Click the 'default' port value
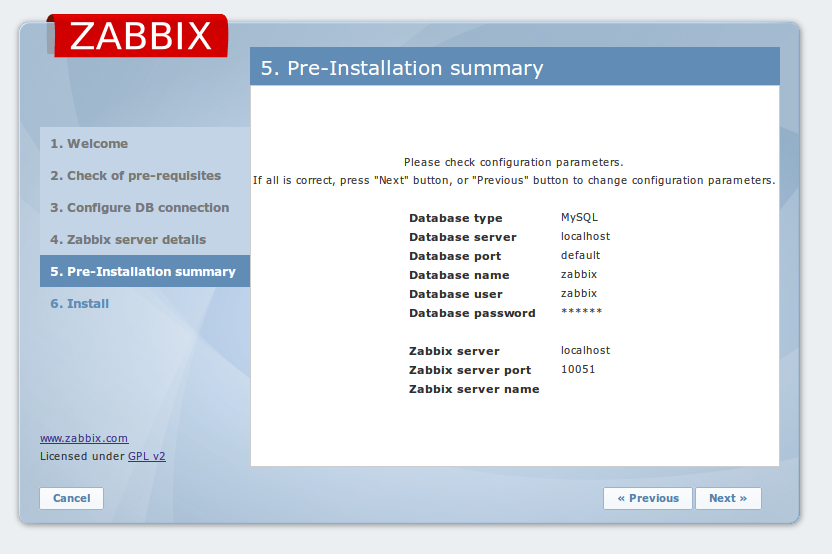This screenshot has width=832, height=554. (x=580, y=255)
